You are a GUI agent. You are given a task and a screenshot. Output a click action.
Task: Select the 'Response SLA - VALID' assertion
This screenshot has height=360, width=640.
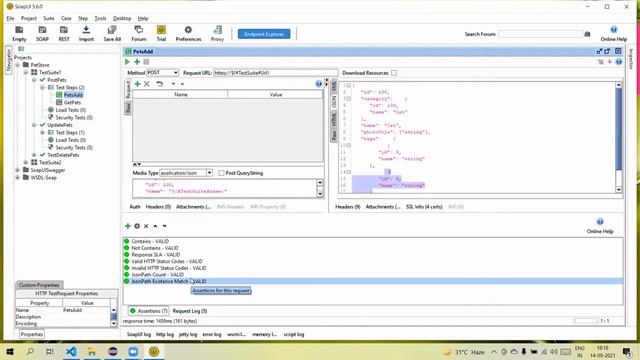(156, 255)
